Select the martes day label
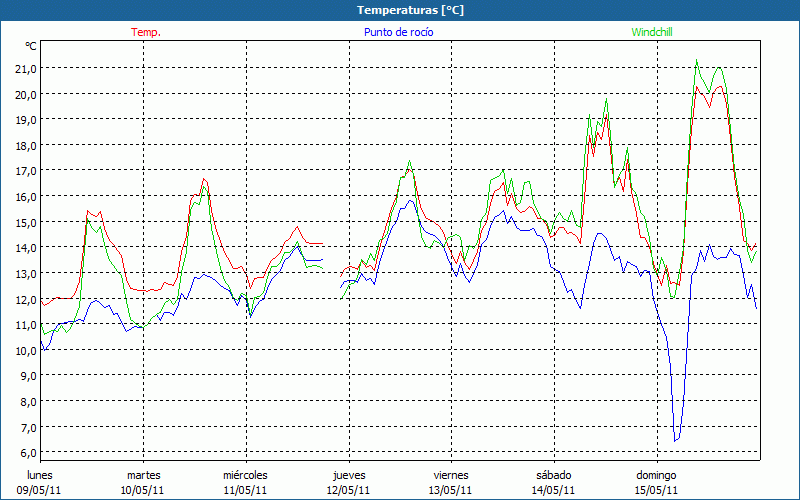 pyautogui.click(x=144, y=475)
